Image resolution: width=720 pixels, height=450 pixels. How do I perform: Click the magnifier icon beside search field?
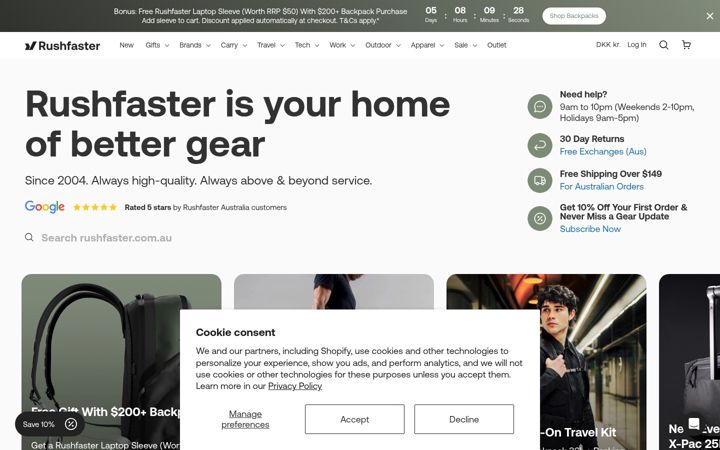click(x=29, y=237)
